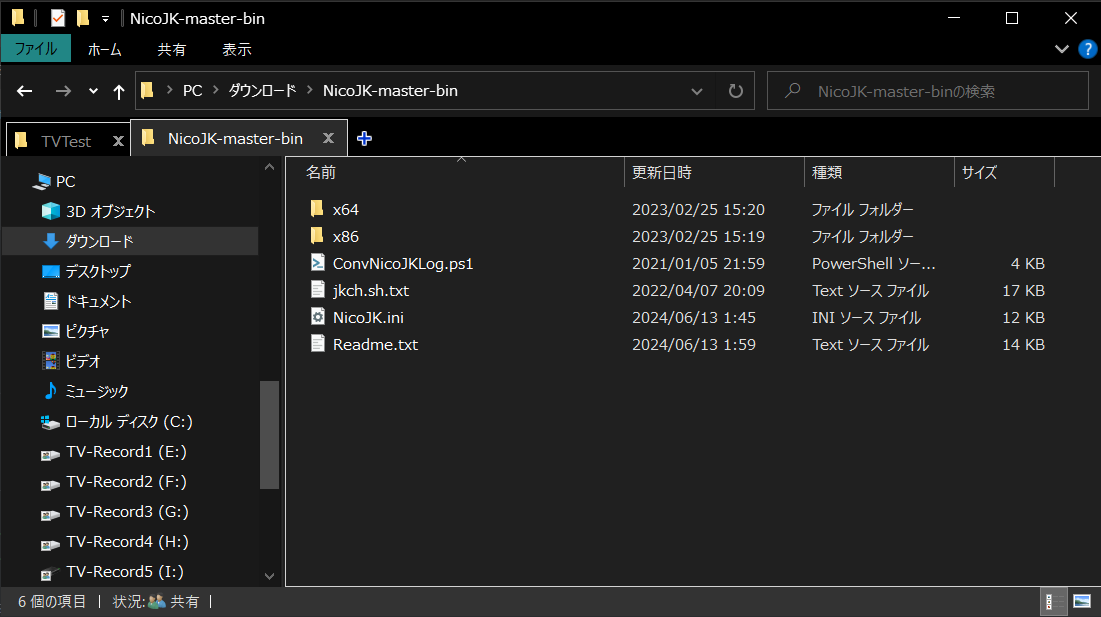
Task: Switch to details view layout icon
Action: (x=1054, y=602)
